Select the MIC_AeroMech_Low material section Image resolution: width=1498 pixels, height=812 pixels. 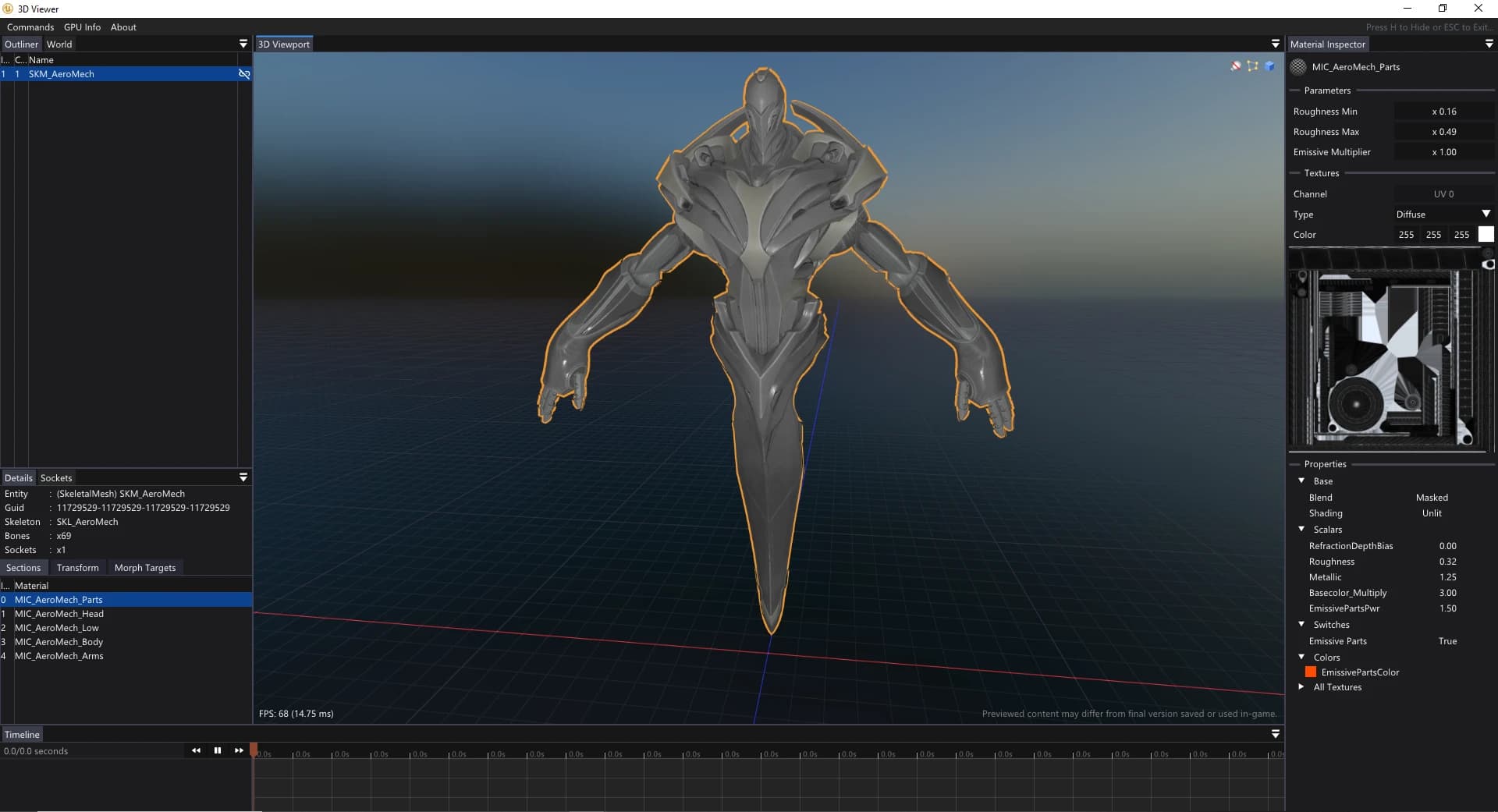[x=126, y=628]
